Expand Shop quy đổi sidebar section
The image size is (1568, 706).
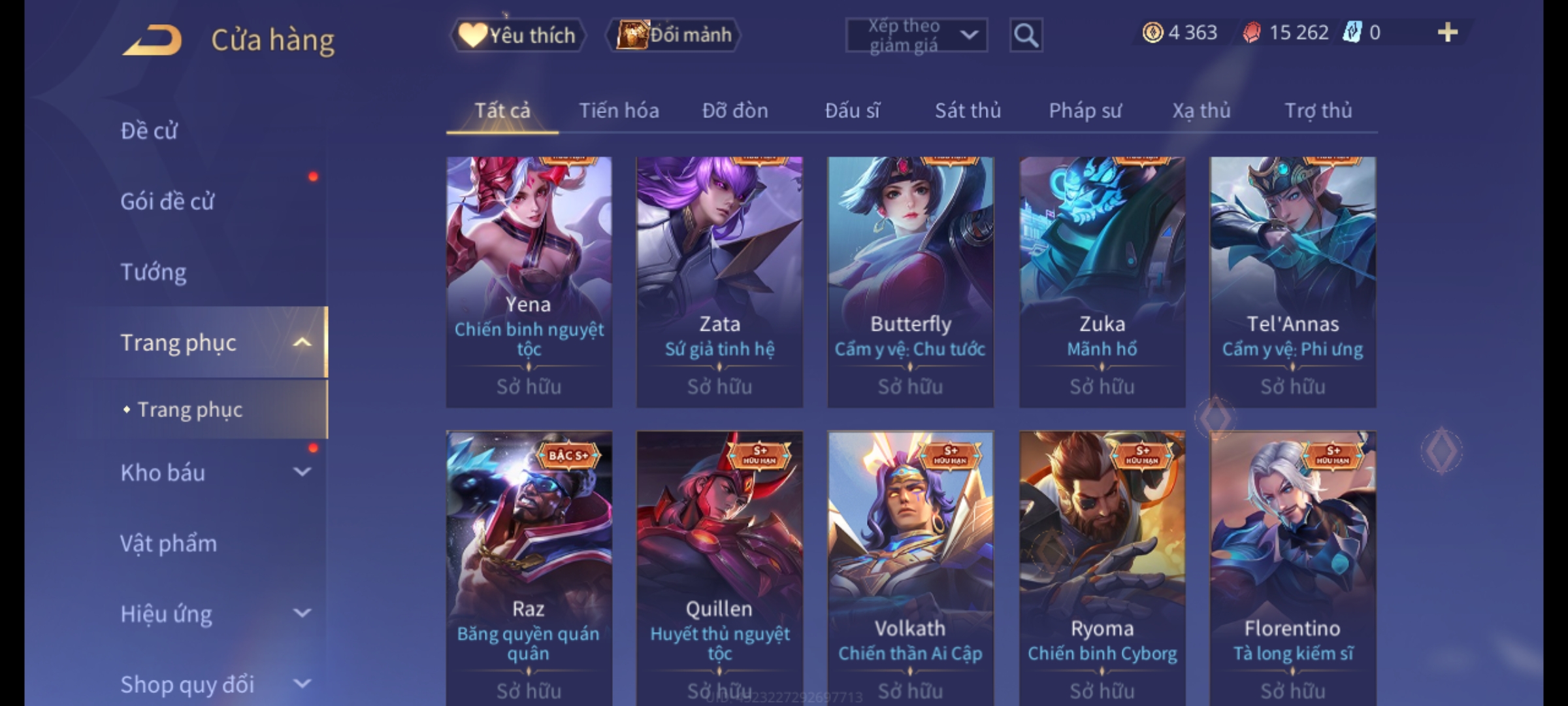pyautogui.click(x=302, y=684)
